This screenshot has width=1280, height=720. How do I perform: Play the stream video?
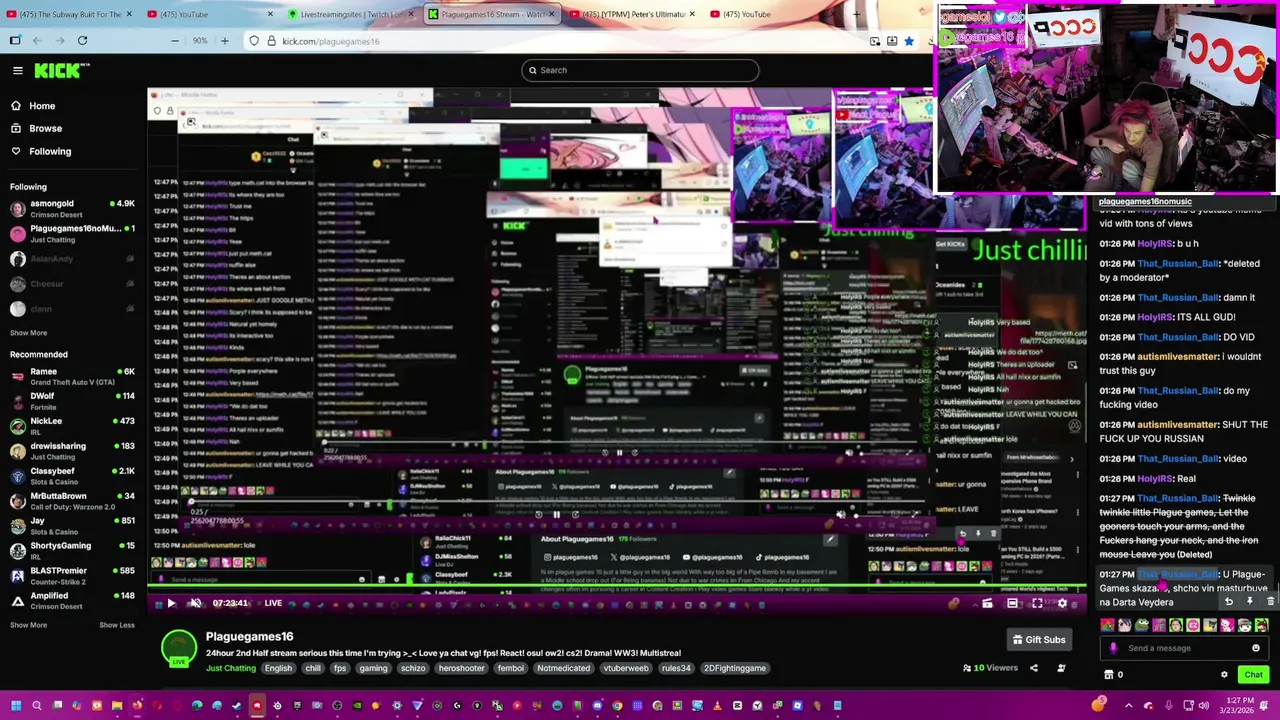click(171, 603)
